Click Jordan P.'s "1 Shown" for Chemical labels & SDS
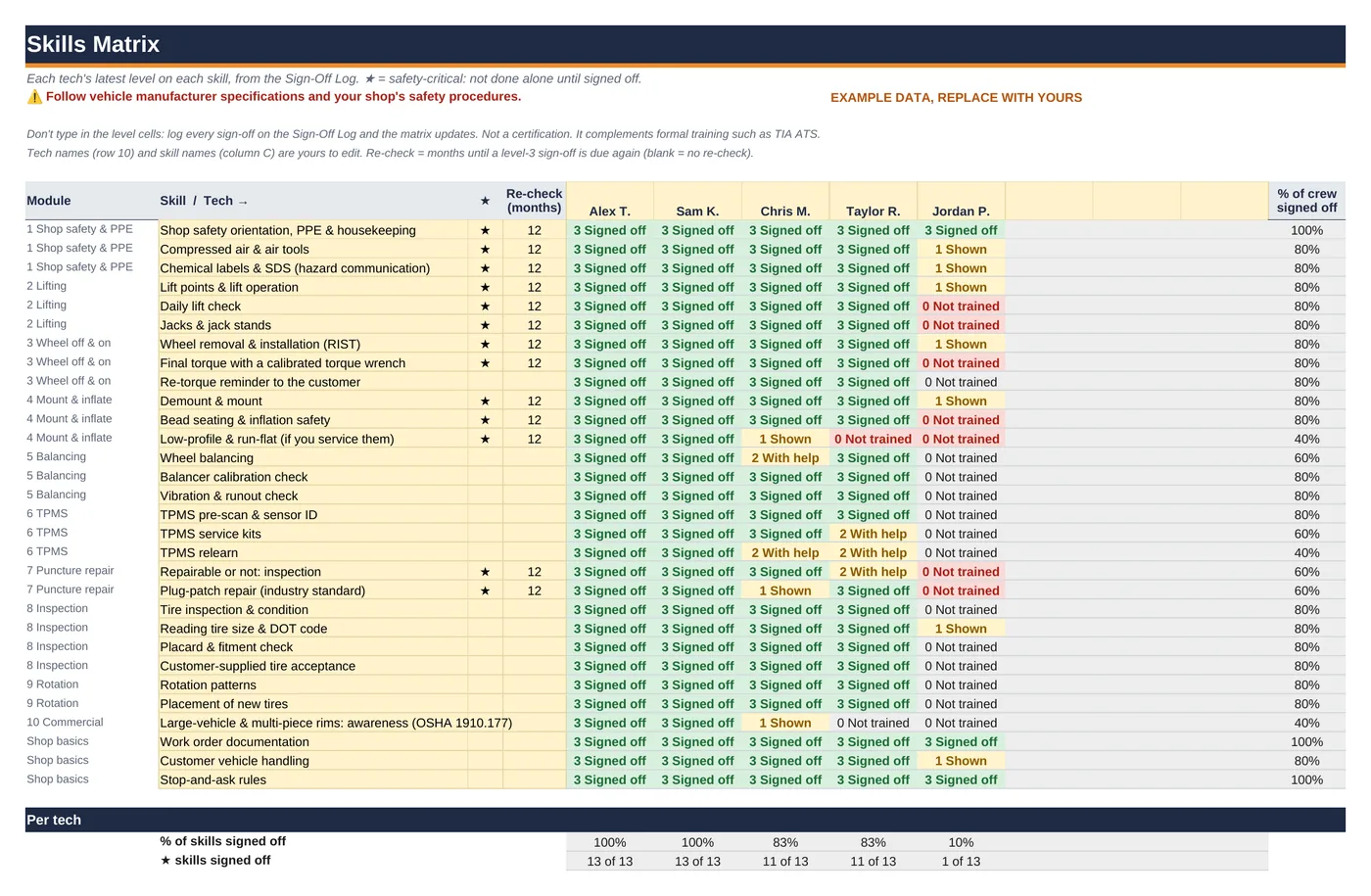 [x=961, y=268]
